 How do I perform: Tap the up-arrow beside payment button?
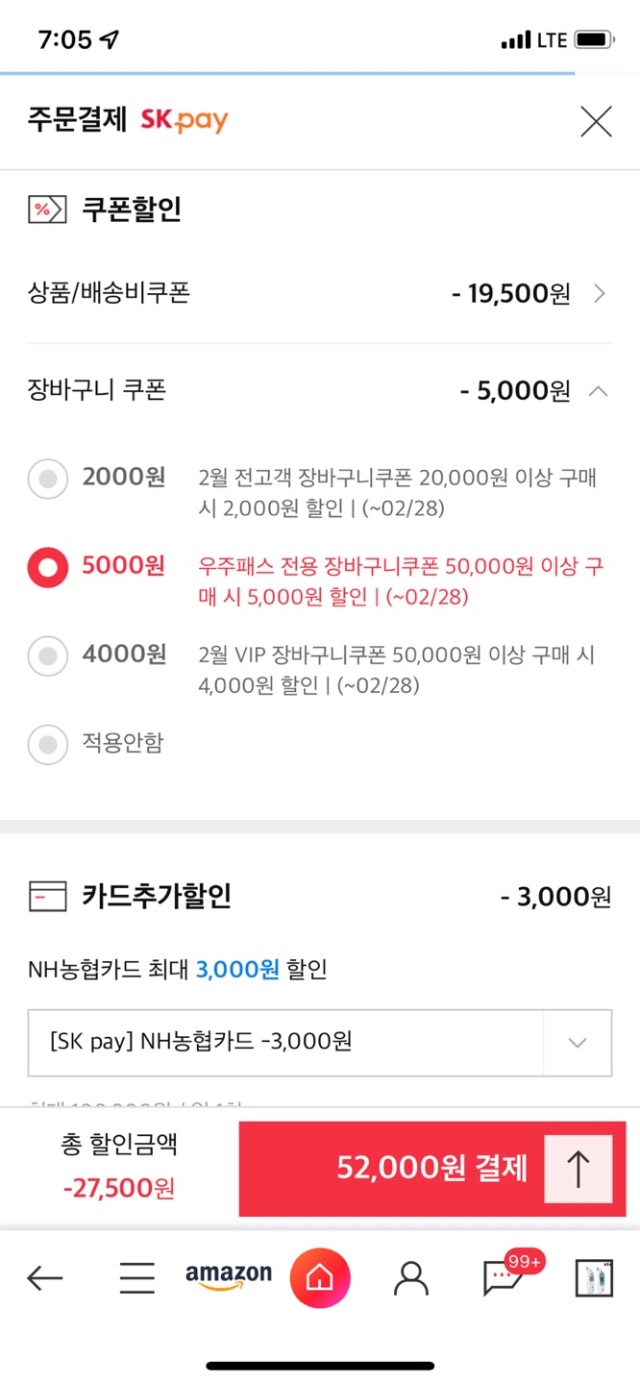click(578, 1169)
